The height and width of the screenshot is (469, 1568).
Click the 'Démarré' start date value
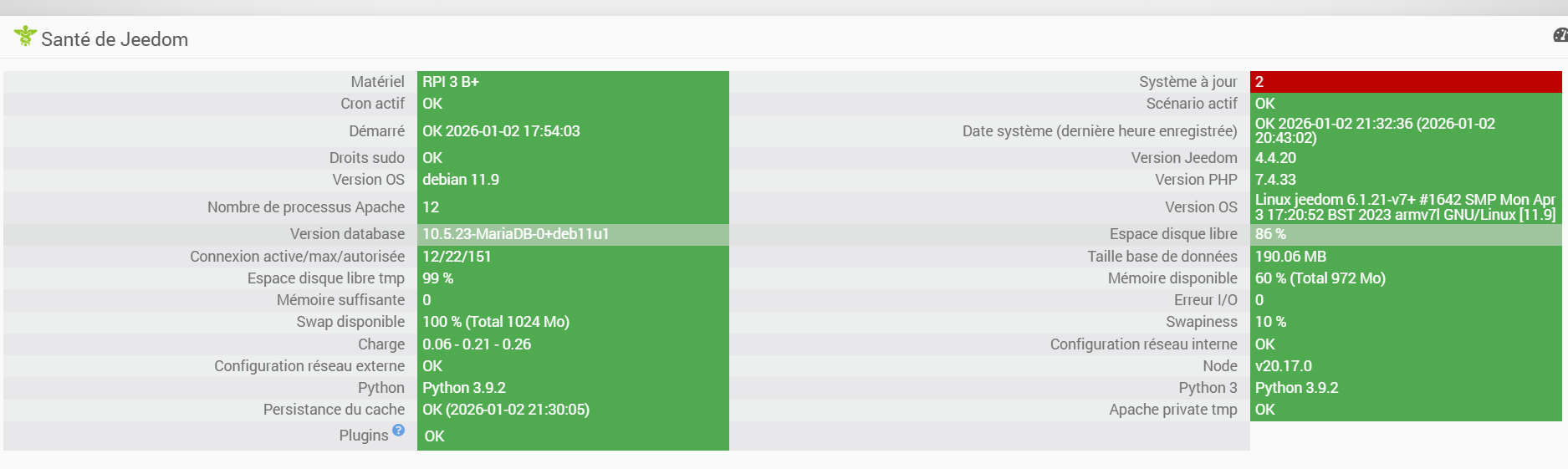(501, 131)
